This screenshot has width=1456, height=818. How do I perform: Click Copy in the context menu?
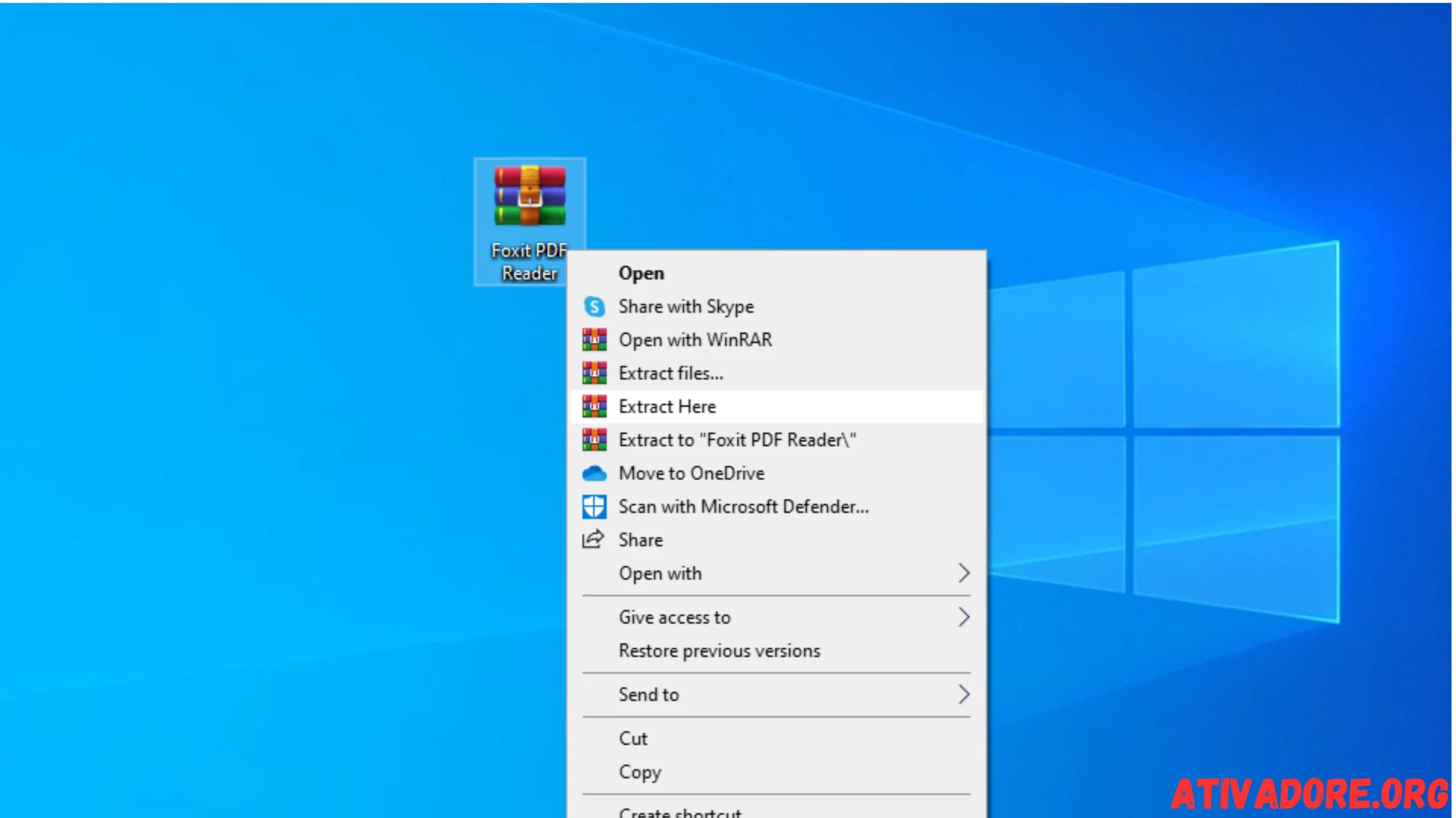(640, 771)
